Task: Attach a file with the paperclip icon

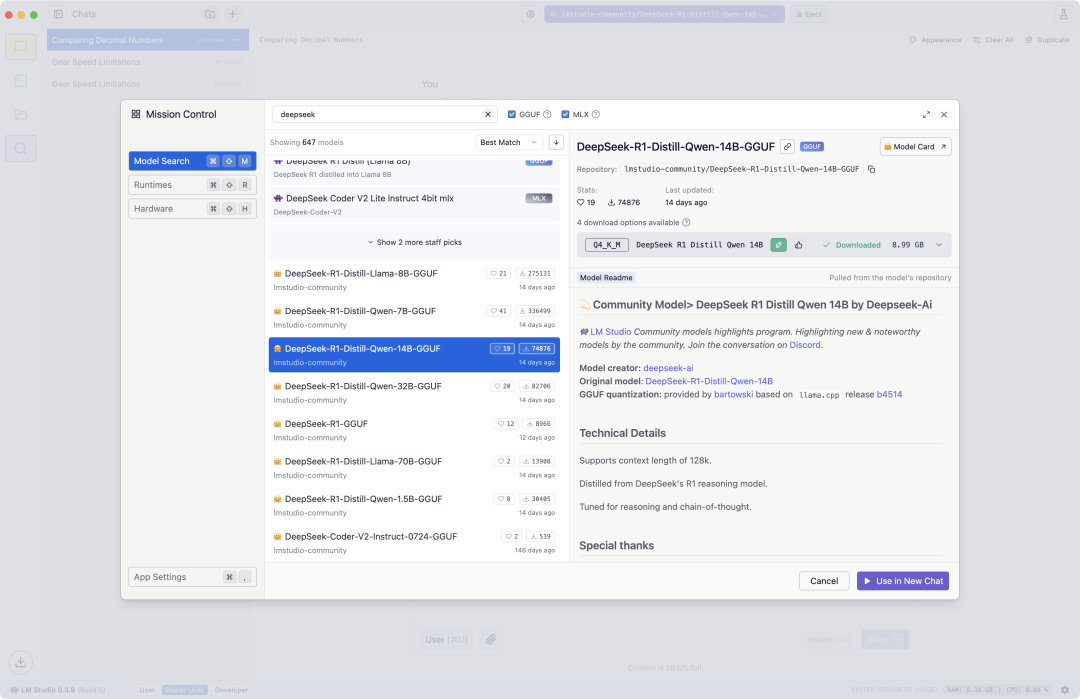Action: tap(490, 640)
